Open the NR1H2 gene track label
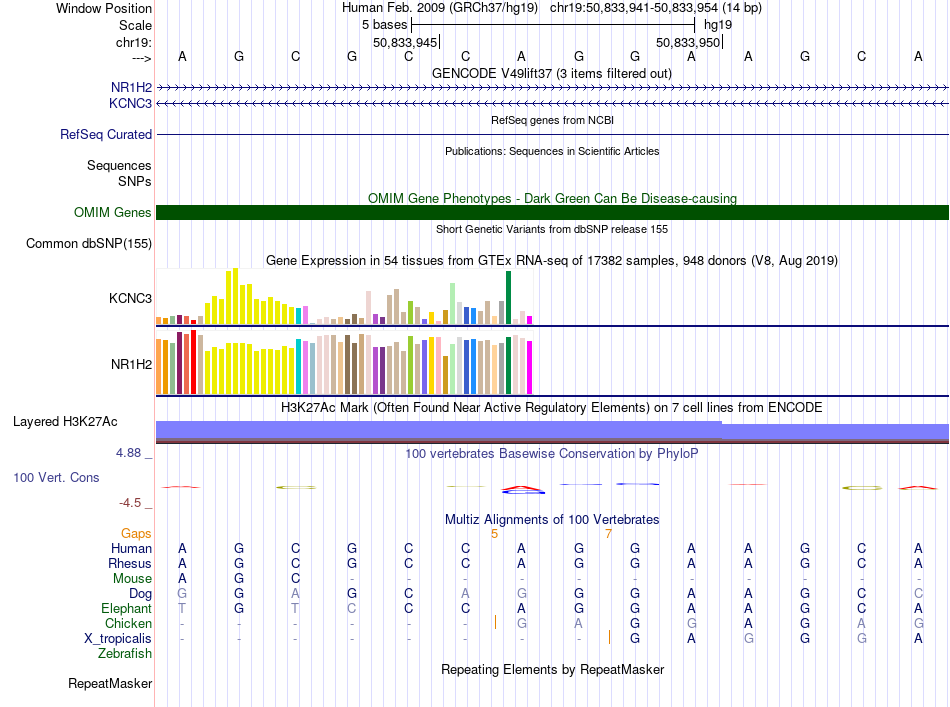The image size is (950, 707). pyautogui.click(x=131, y=87)
